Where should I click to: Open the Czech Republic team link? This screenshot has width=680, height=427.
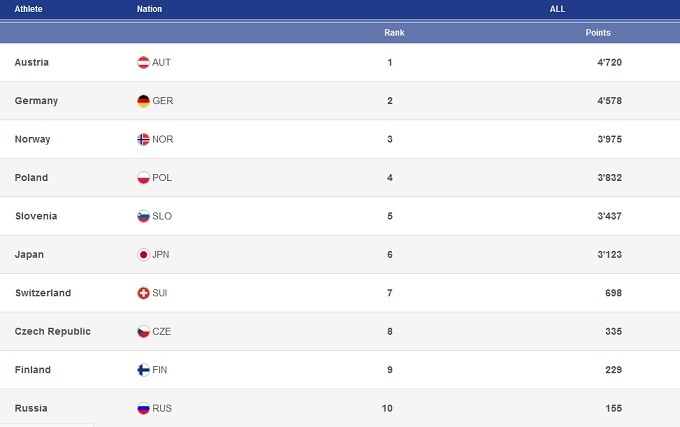52,332
